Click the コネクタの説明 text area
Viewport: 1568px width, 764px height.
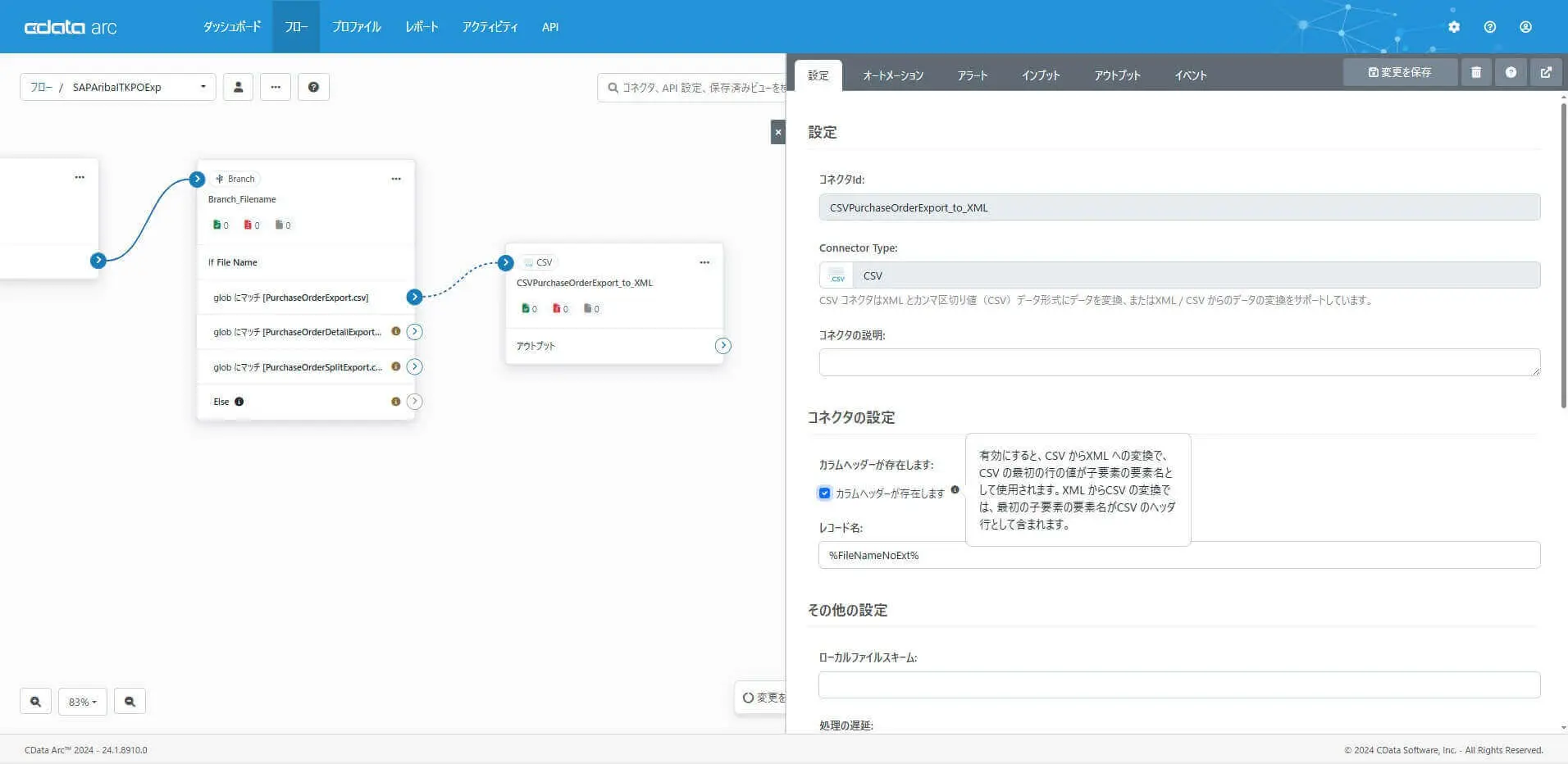(1179, 362)
